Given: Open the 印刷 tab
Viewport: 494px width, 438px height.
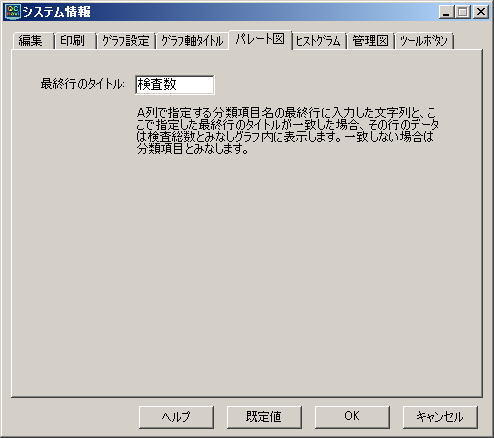Looking at the screenshot, I should (x=75, y=41).
